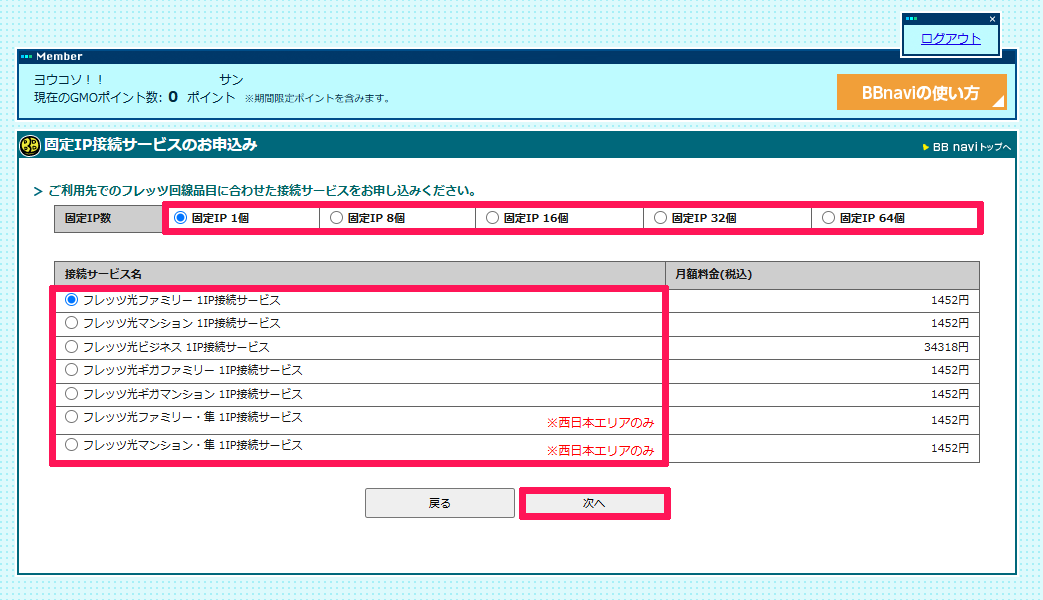
Task: Choose フレッツ光ギガファミリー 1IP接続サービス
Action: (x=71, y=370)
